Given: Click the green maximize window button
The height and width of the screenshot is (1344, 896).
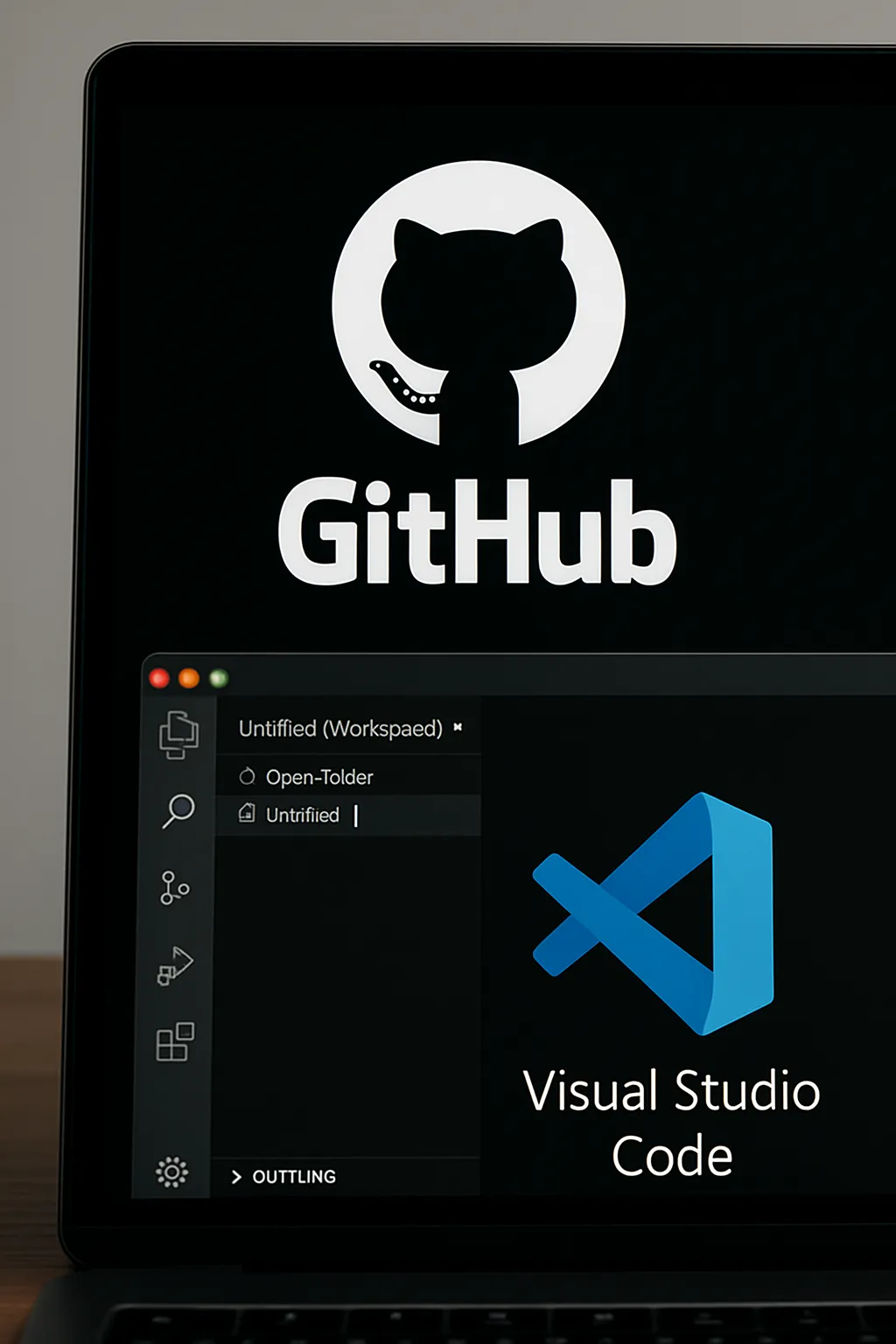Looking at the screenshot, I should [x=219, y=678].
